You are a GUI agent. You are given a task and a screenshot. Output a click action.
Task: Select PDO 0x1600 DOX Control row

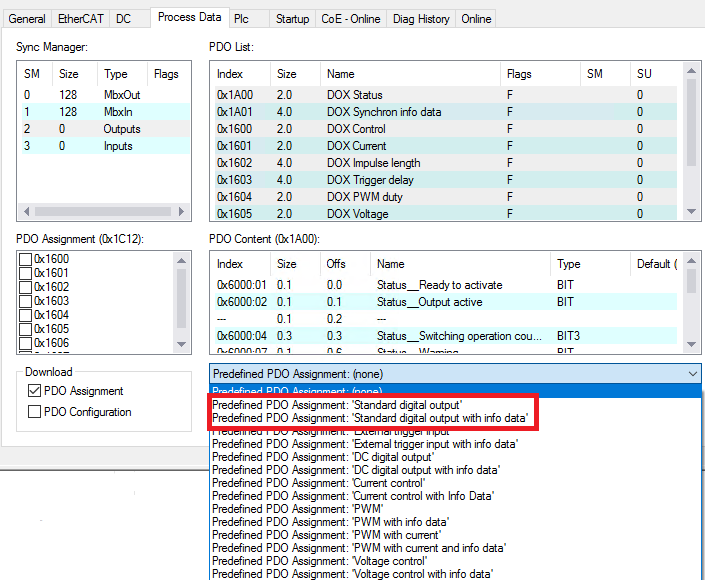pyautogui.click(x=446, y=129)
